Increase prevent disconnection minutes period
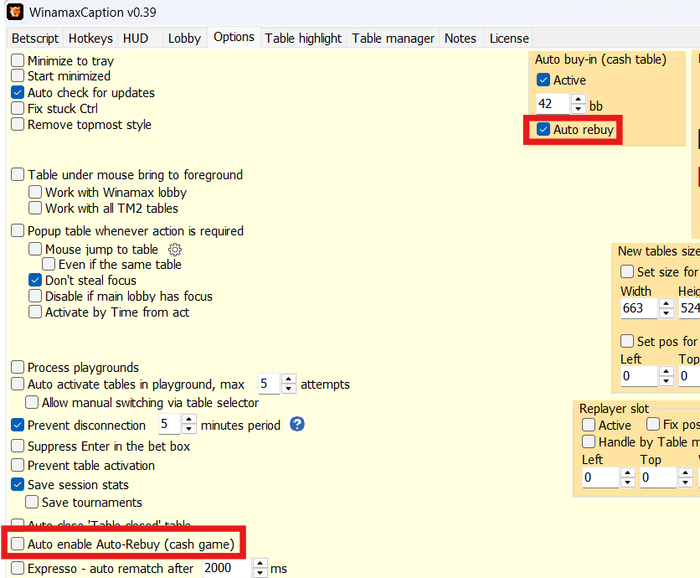This screenshot has height=578, width=700. tap(189, 420)
